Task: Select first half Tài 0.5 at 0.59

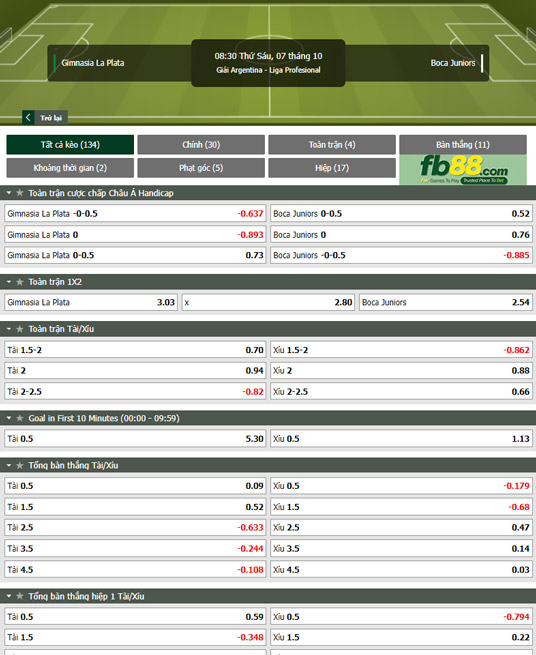Action: pyautogui.click(x=135, y=617)
